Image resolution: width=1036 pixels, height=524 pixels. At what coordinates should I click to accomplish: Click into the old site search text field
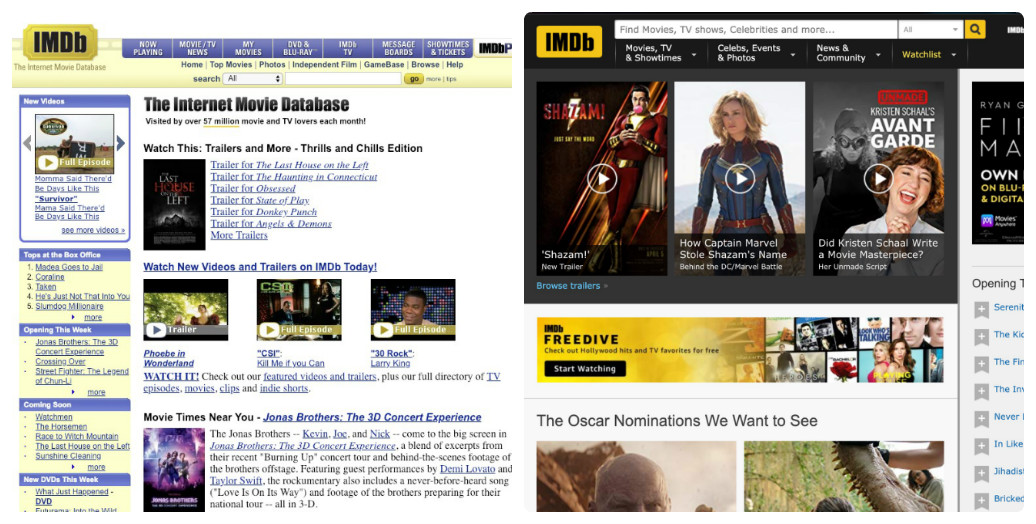[x=343, y=79]
